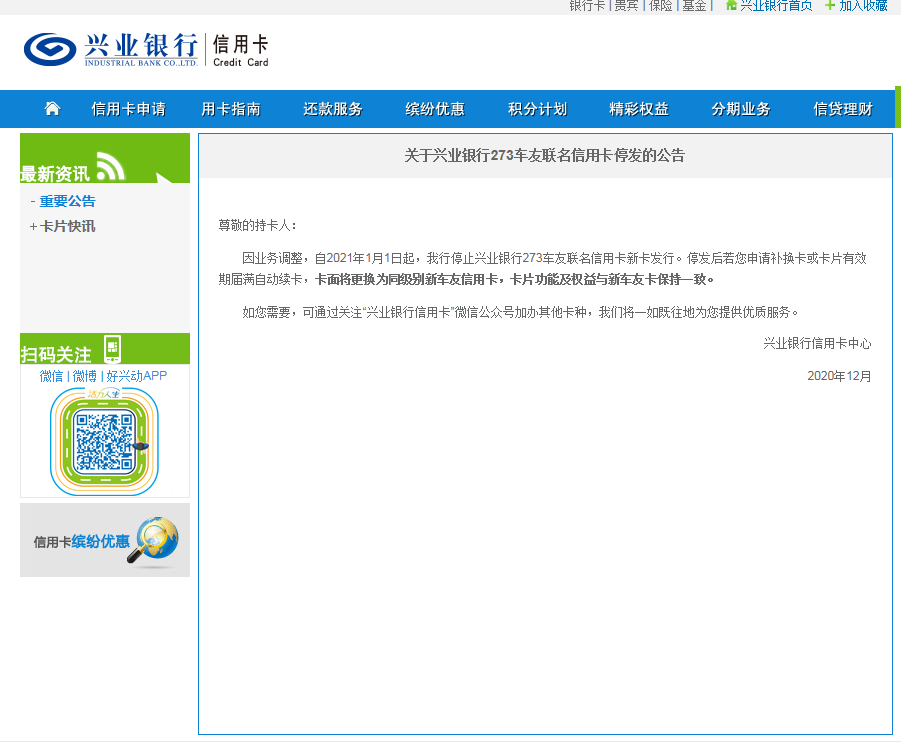Click the green plus icon before 加入收藏

(x=830, y=6)
